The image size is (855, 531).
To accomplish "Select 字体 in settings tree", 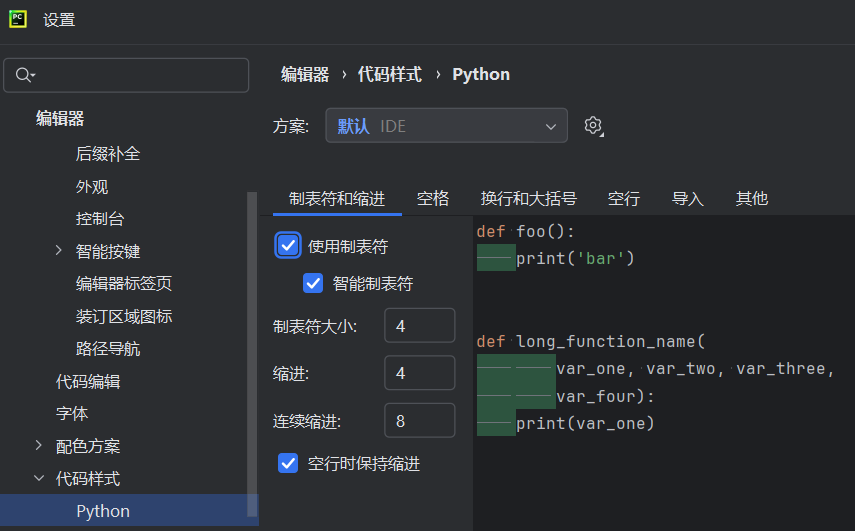I will (72, 413).
